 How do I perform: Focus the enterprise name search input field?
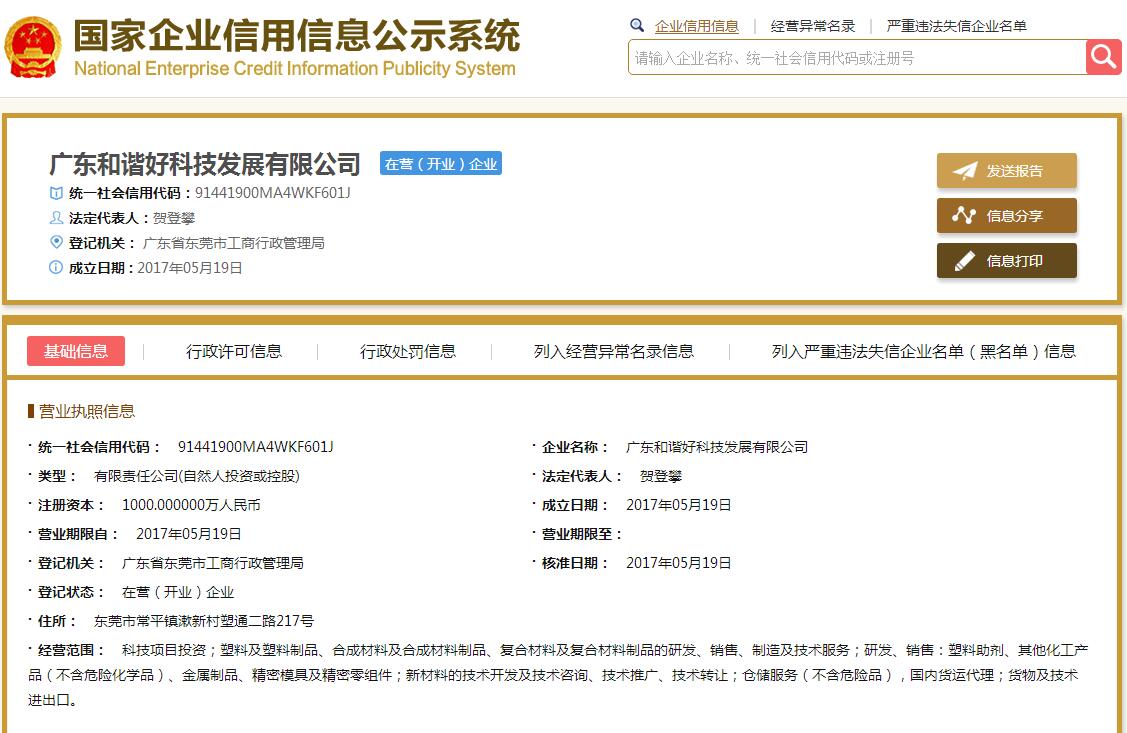[856, 58]
